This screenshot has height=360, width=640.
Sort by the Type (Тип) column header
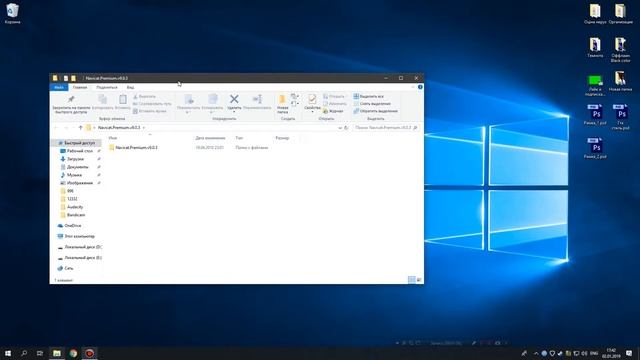pos(239,138)
